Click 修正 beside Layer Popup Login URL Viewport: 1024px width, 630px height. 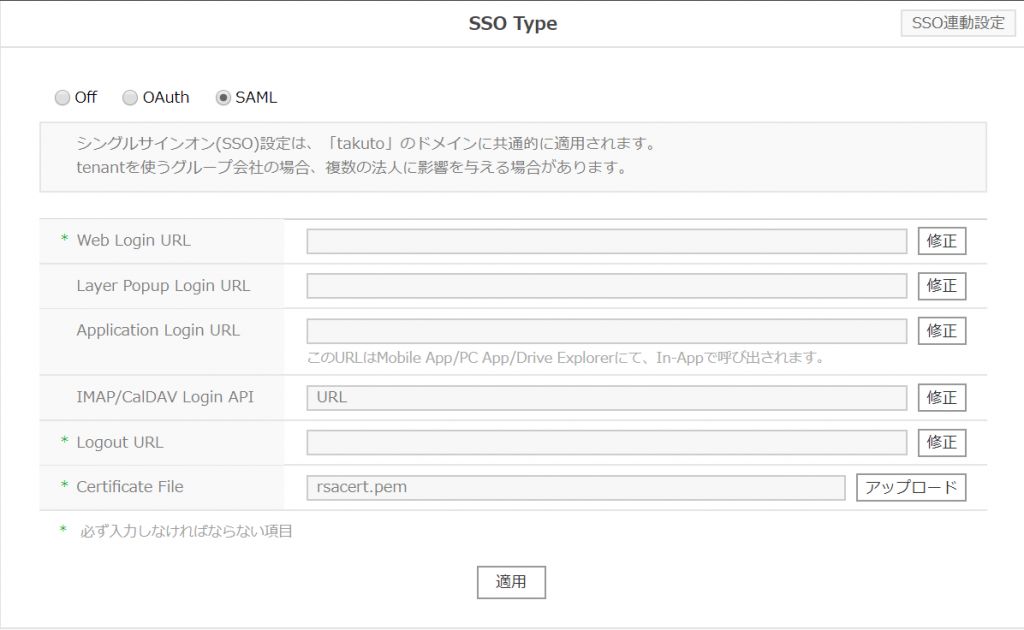coord(942,286)
